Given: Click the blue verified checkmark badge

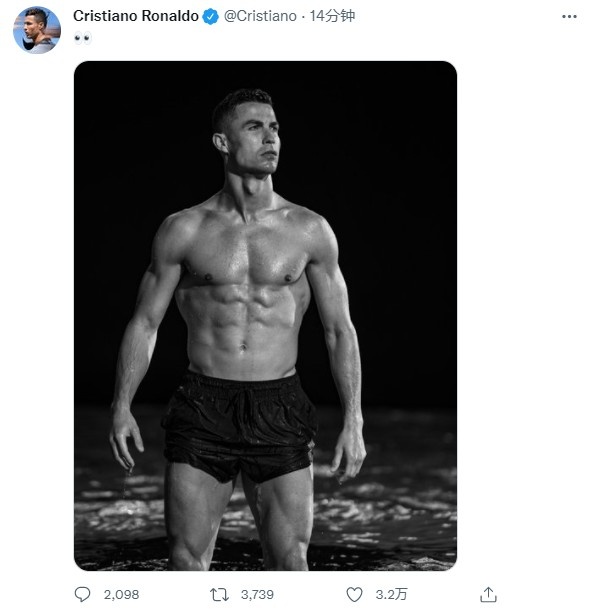Looking at the screenshot, I should coord(210,16).
